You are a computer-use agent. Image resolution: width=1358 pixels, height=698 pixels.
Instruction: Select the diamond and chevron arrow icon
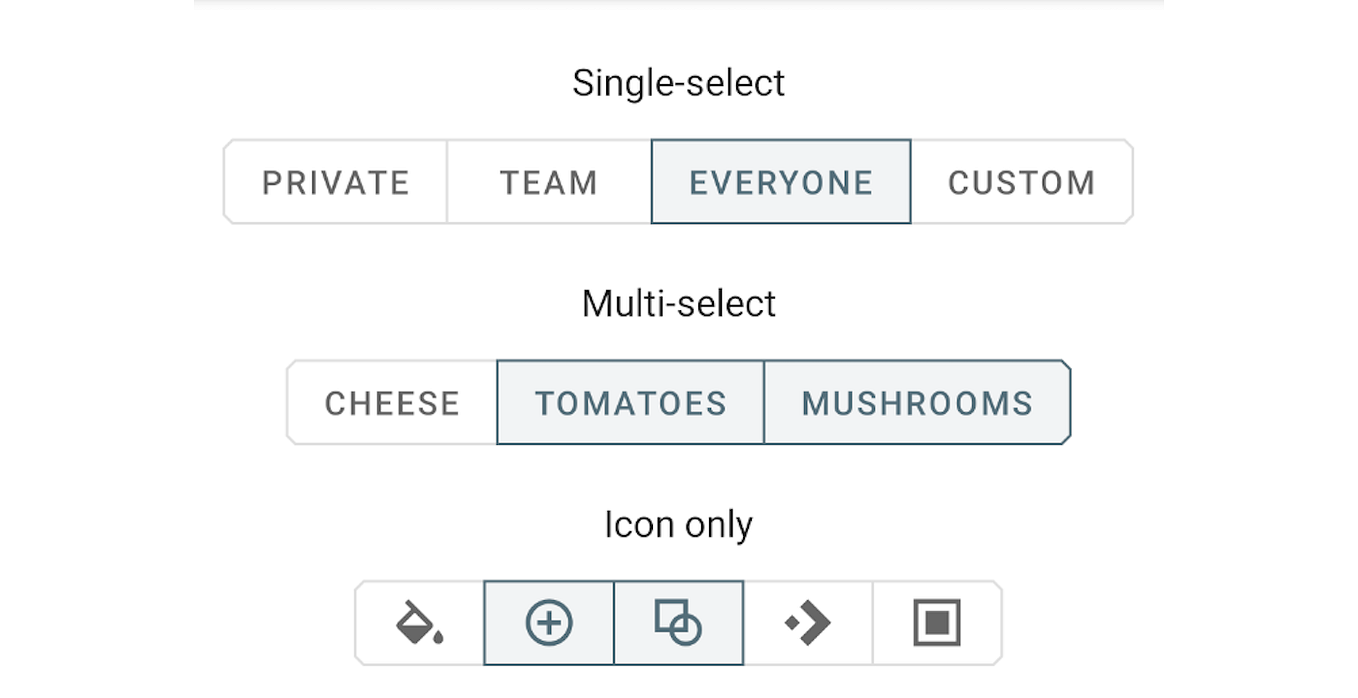point(808,623)
